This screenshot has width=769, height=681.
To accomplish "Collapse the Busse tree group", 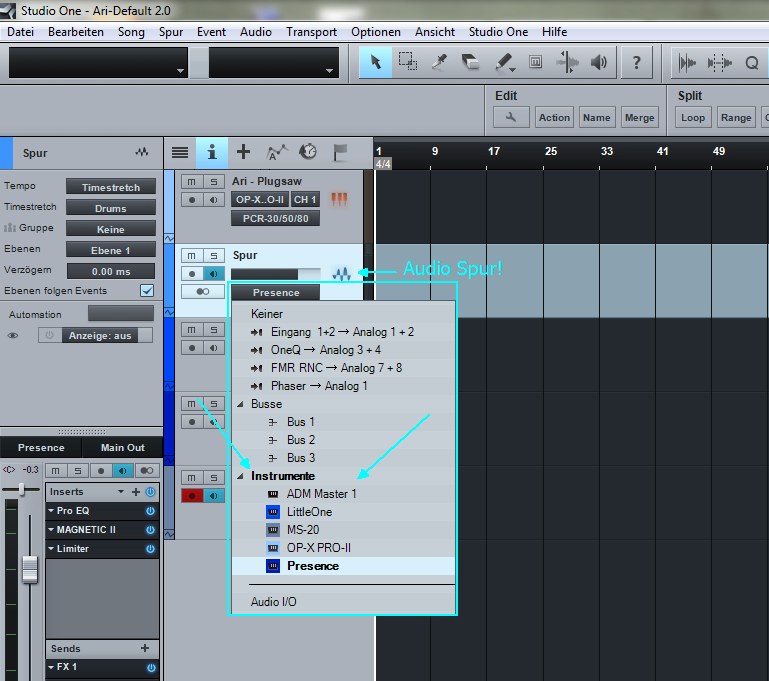I will 240,404.
